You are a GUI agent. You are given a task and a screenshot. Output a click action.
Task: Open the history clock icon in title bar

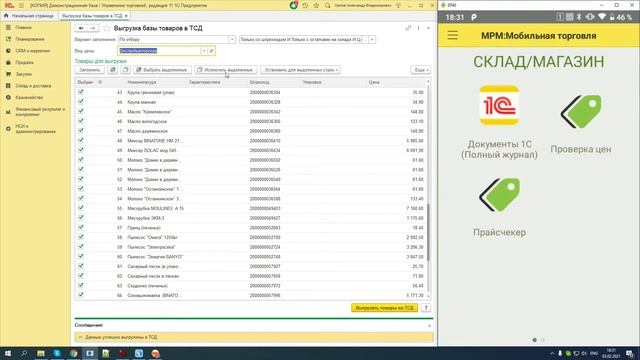[x=305, y=5]
